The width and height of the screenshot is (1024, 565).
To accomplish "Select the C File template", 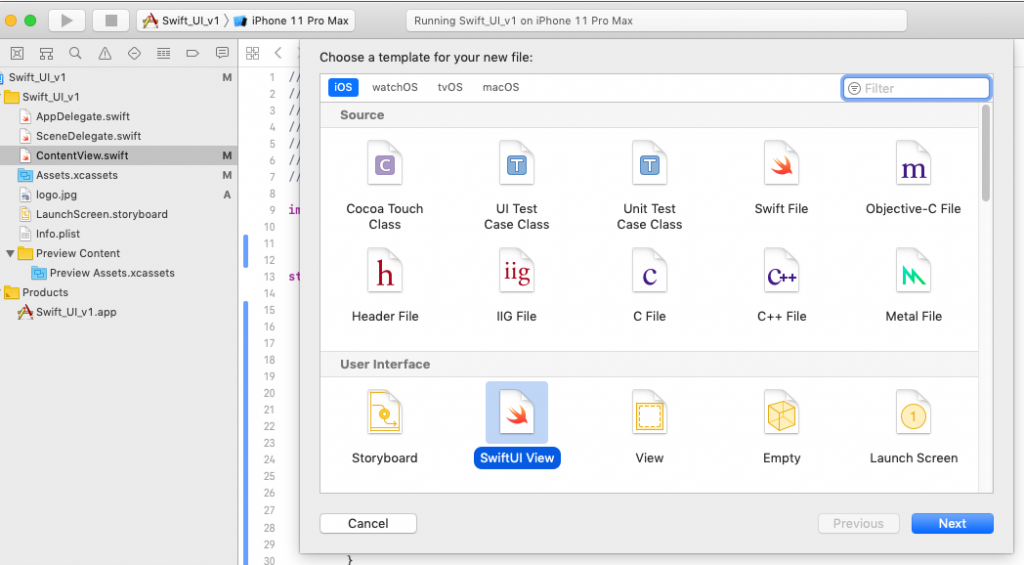I will [x=649, y=285].
